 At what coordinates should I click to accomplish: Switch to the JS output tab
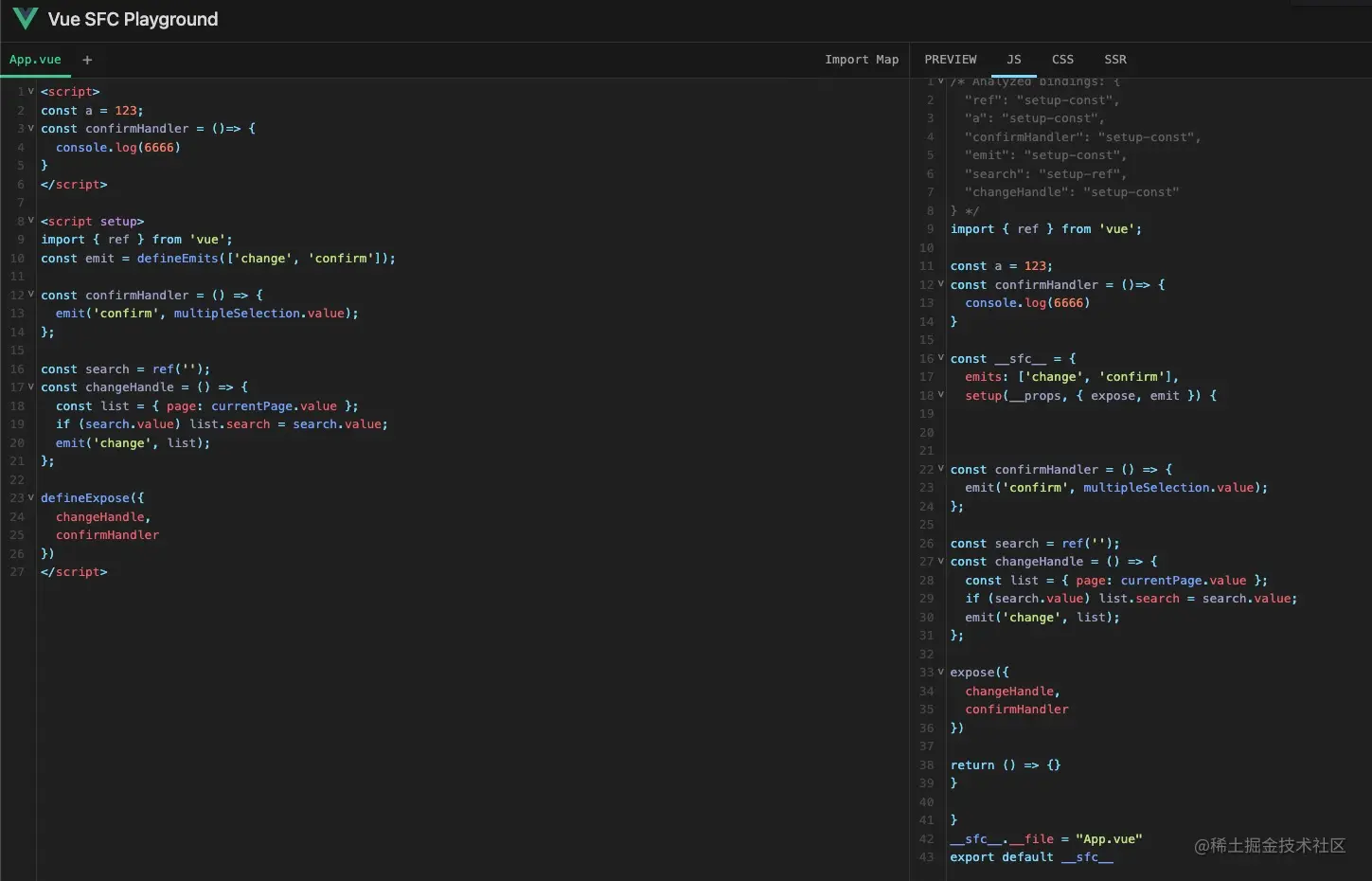(x=1014, y=60)
